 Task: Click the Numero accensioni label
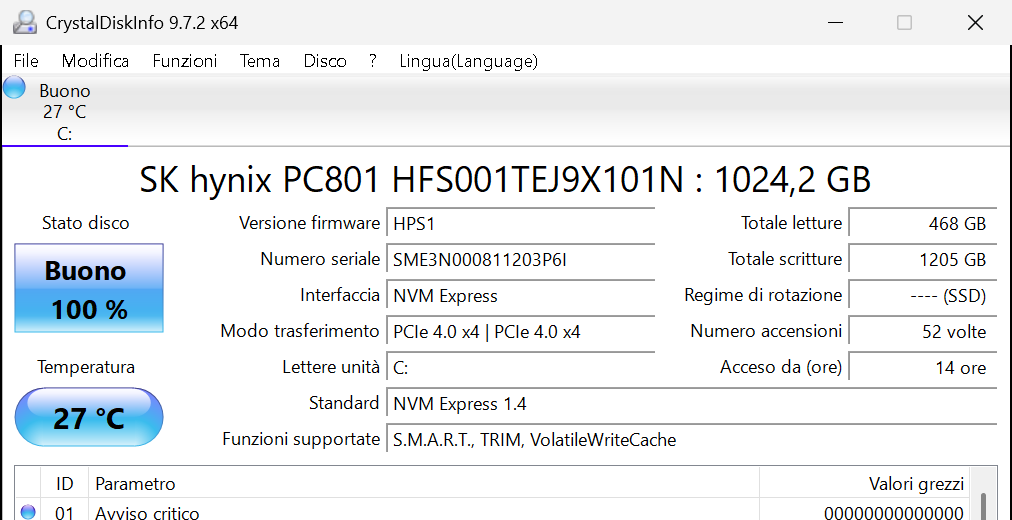pyautogui.click(x=766, y=332)
